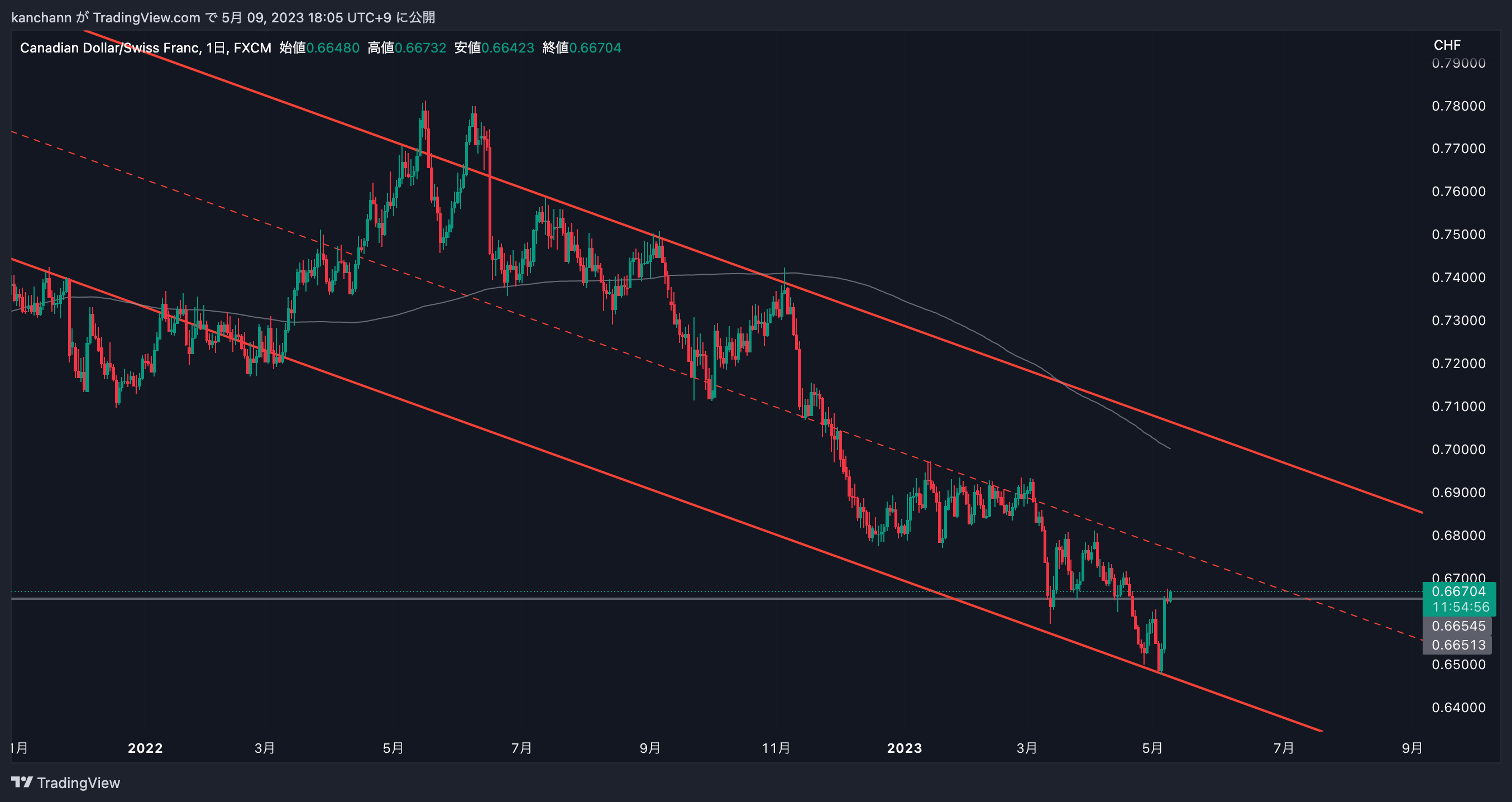Click the chart title Canadian Dollar/Swiss Franc
Image resolution: width=1512 pixels, height=802 pixels.
pyautogui.click(x=111, y=47)
